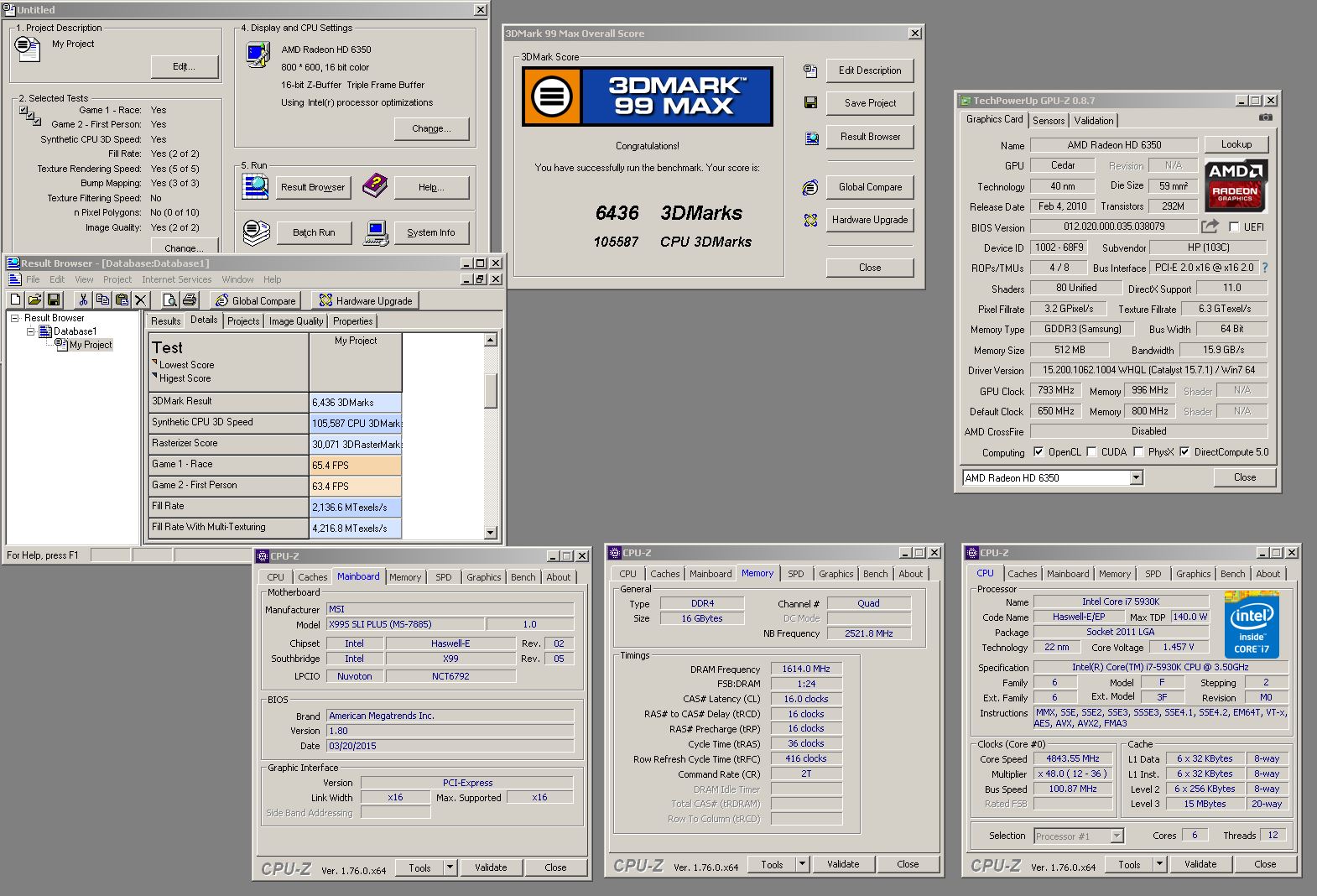
Task: Open the File menu in Result Browser
Action: pyautogui.click(x=33, y=279)
